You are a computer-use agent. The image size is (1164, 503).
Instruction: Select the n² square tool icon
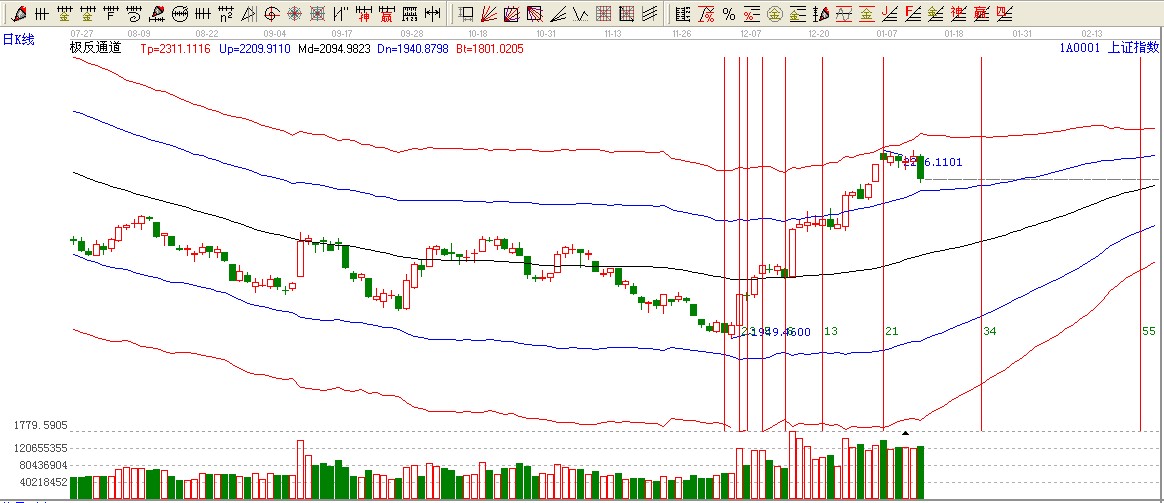[x=226, y=14]
